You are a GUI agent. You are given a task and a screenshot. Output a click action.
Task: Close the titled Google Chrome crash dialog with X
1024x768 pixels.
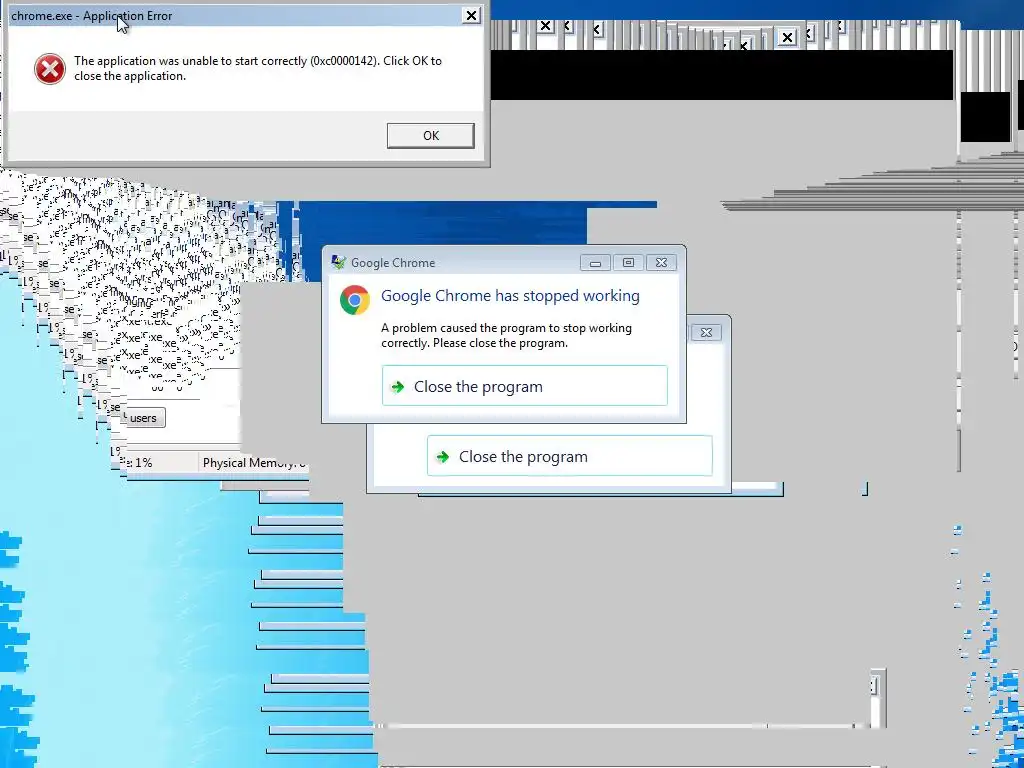pos(661,263)
